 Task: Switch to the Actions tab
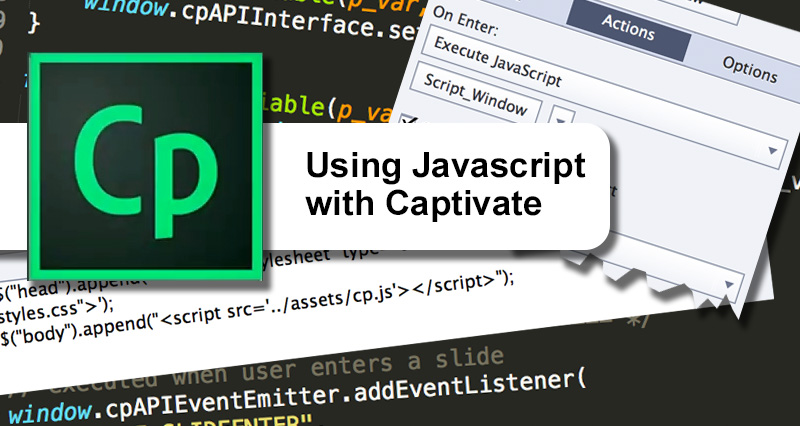[628, 27]
